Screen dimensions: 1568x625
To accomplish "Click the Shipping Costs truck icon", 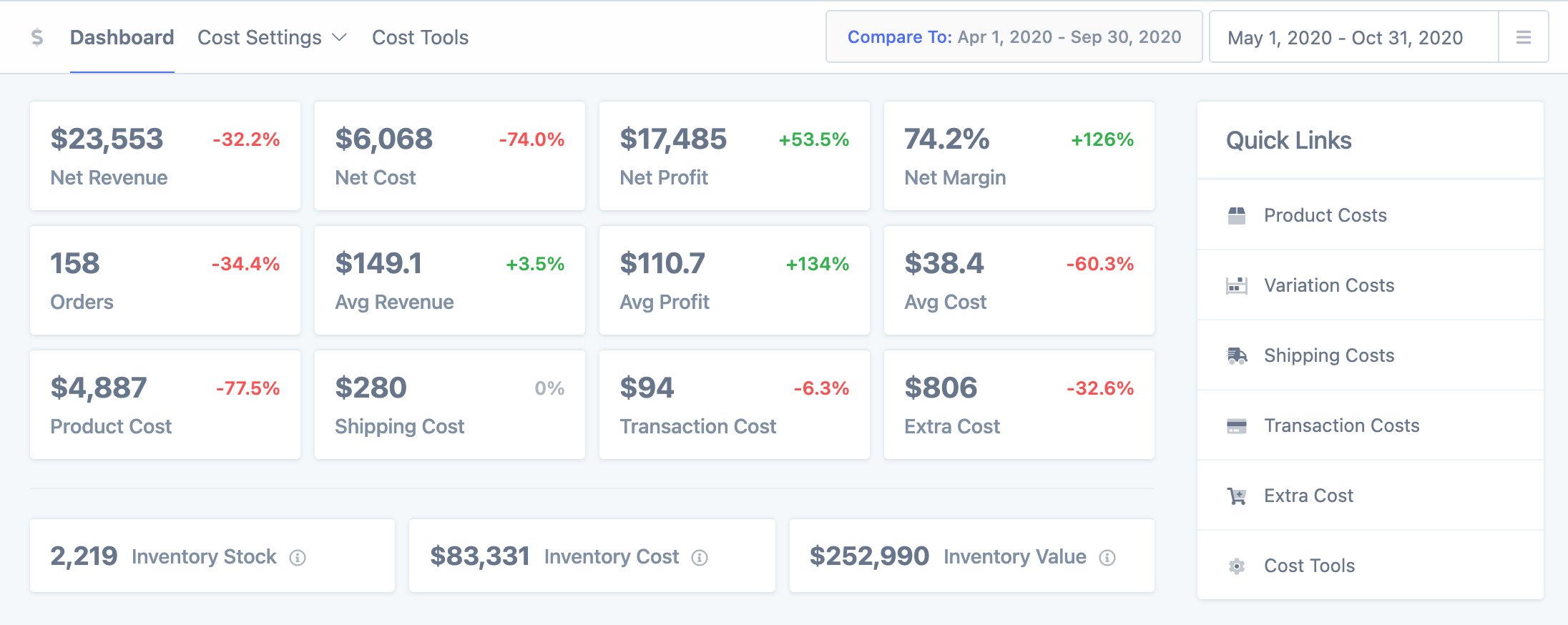I will [x=1236, y=355].
